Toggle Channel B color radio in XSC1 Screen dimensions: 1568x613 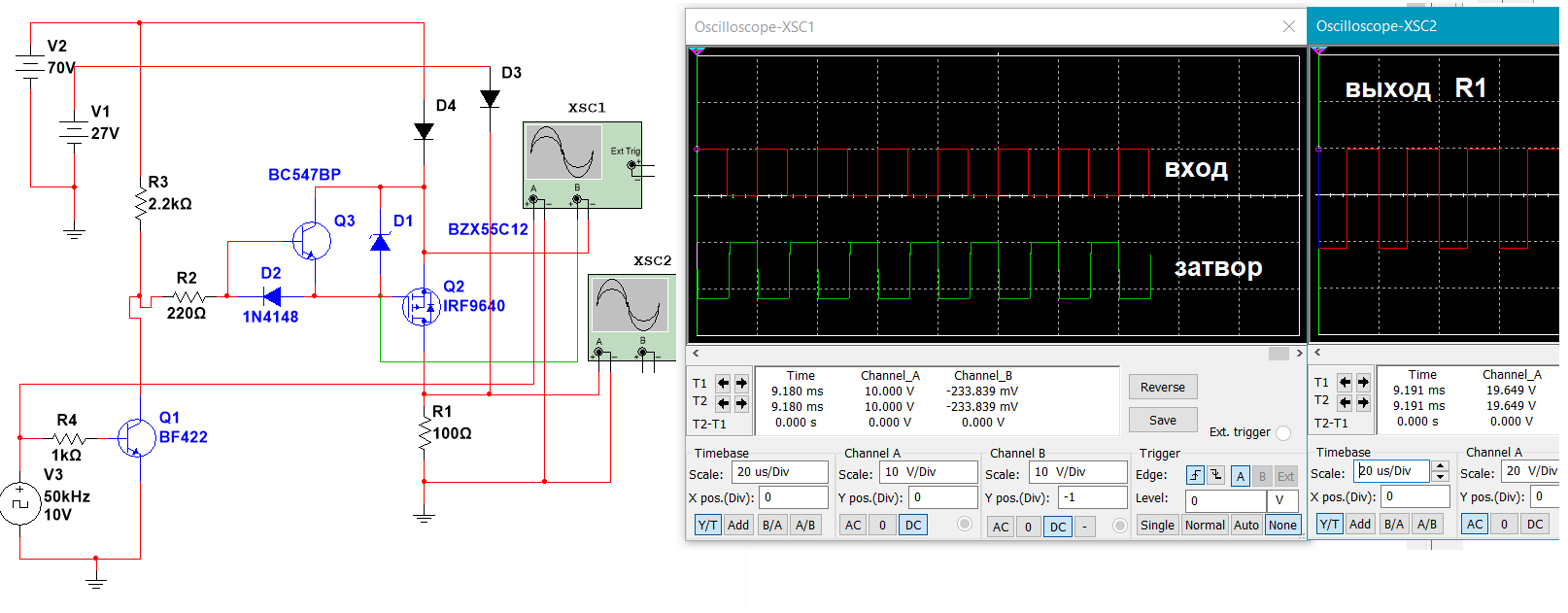coord(1119,526)
